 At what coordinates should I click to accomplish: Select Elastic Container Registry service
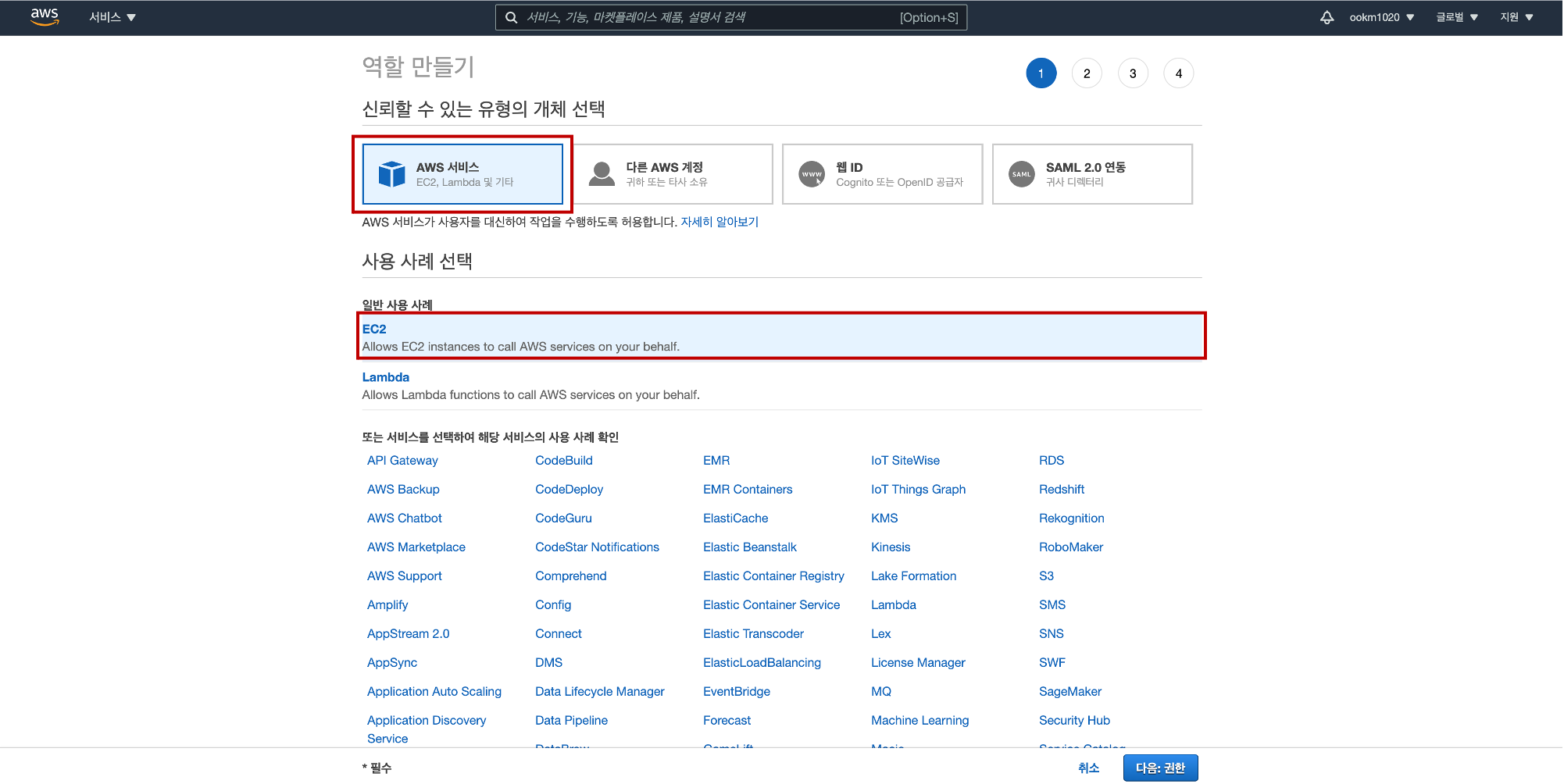click(774, 576)
